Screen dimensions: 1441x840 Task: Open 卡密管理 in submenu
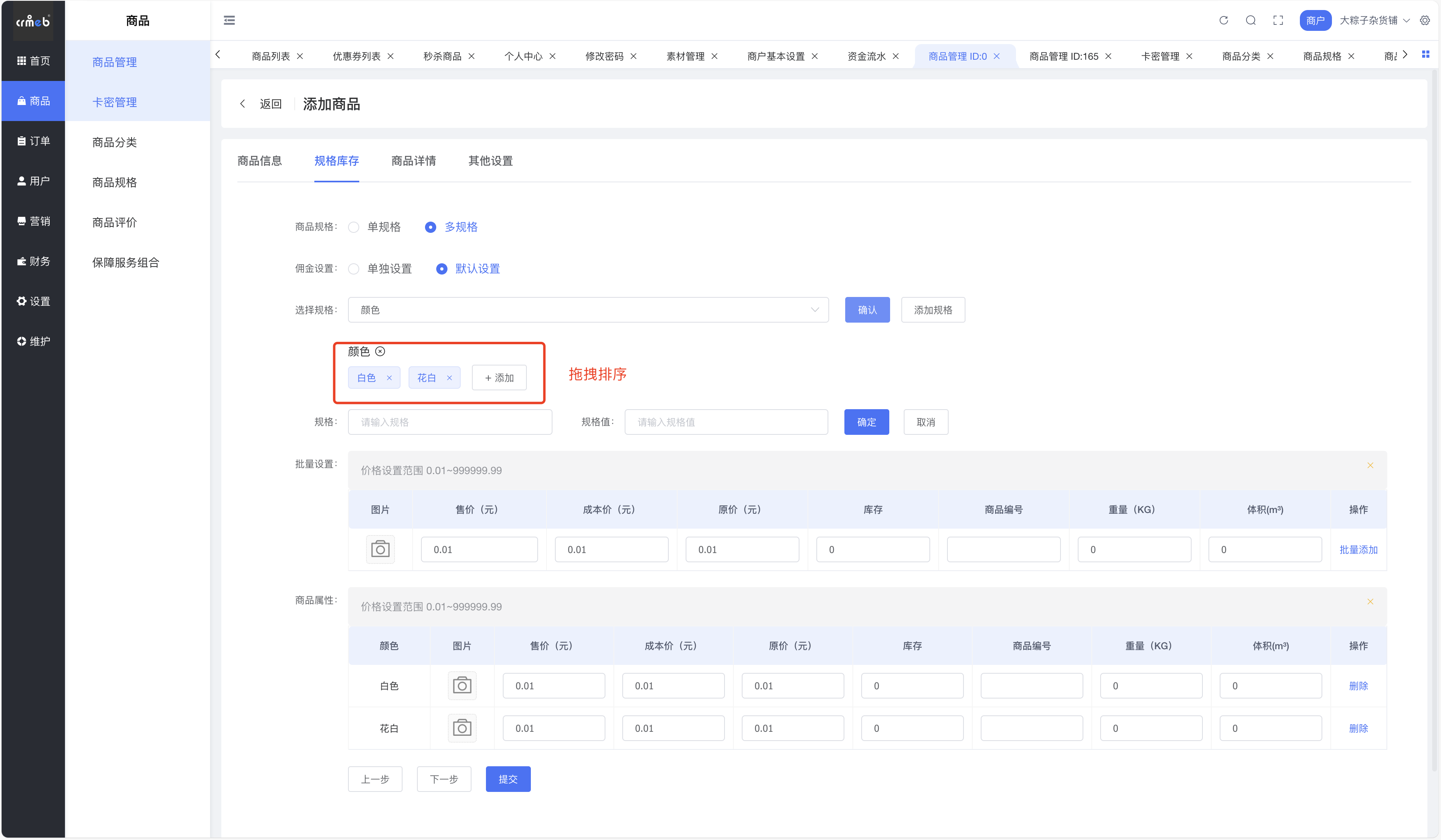(137, 102)
